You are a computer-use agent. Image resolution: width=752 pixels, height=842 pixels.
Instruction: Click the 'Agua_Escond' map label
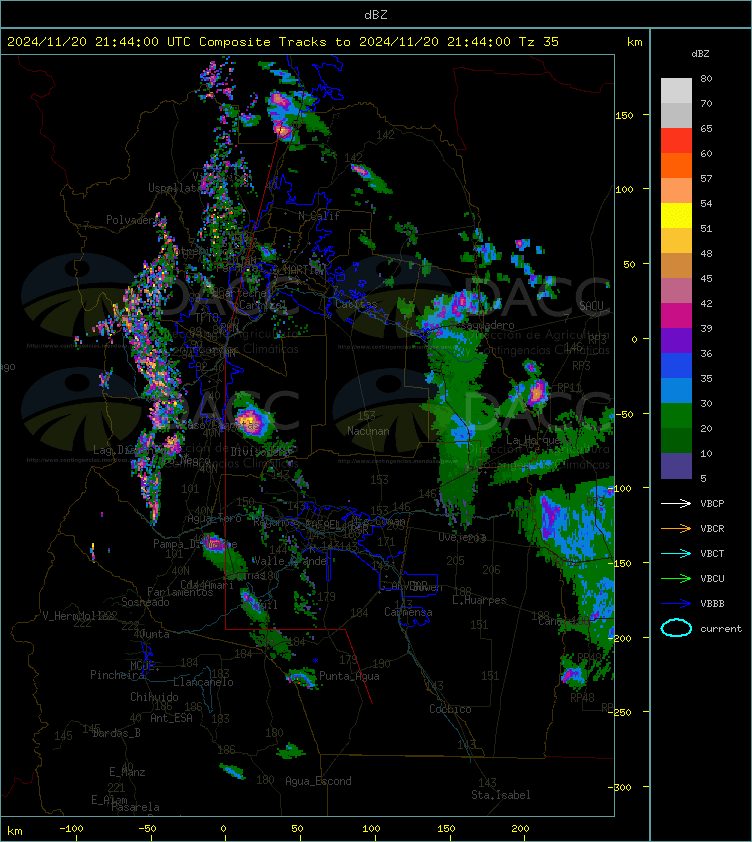pos(318,781)
